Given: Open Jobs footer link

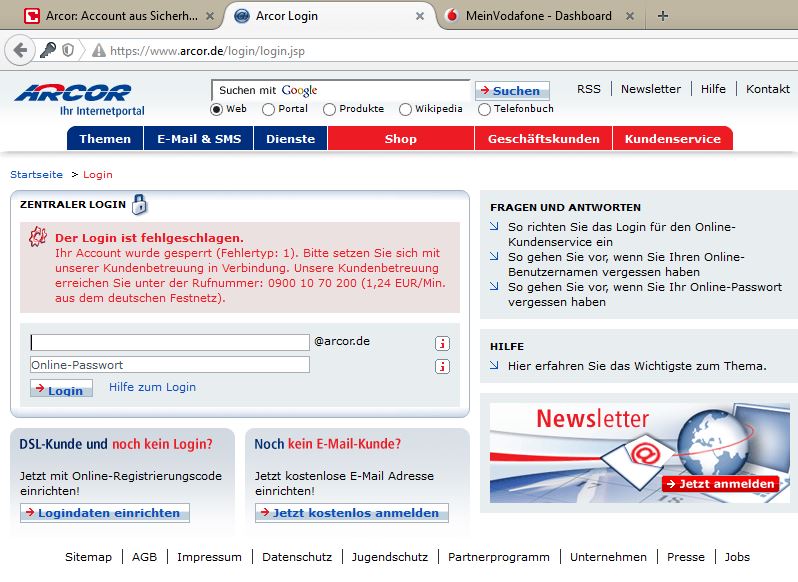Looking at the screenshot, I should coord(737,557).
